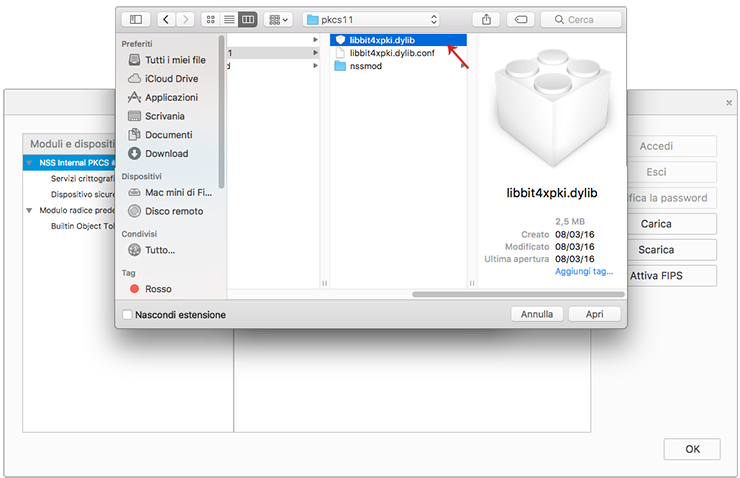Click the sidebar vertical scrollbar
Screen dimensions: 740x478
point(221,112)
